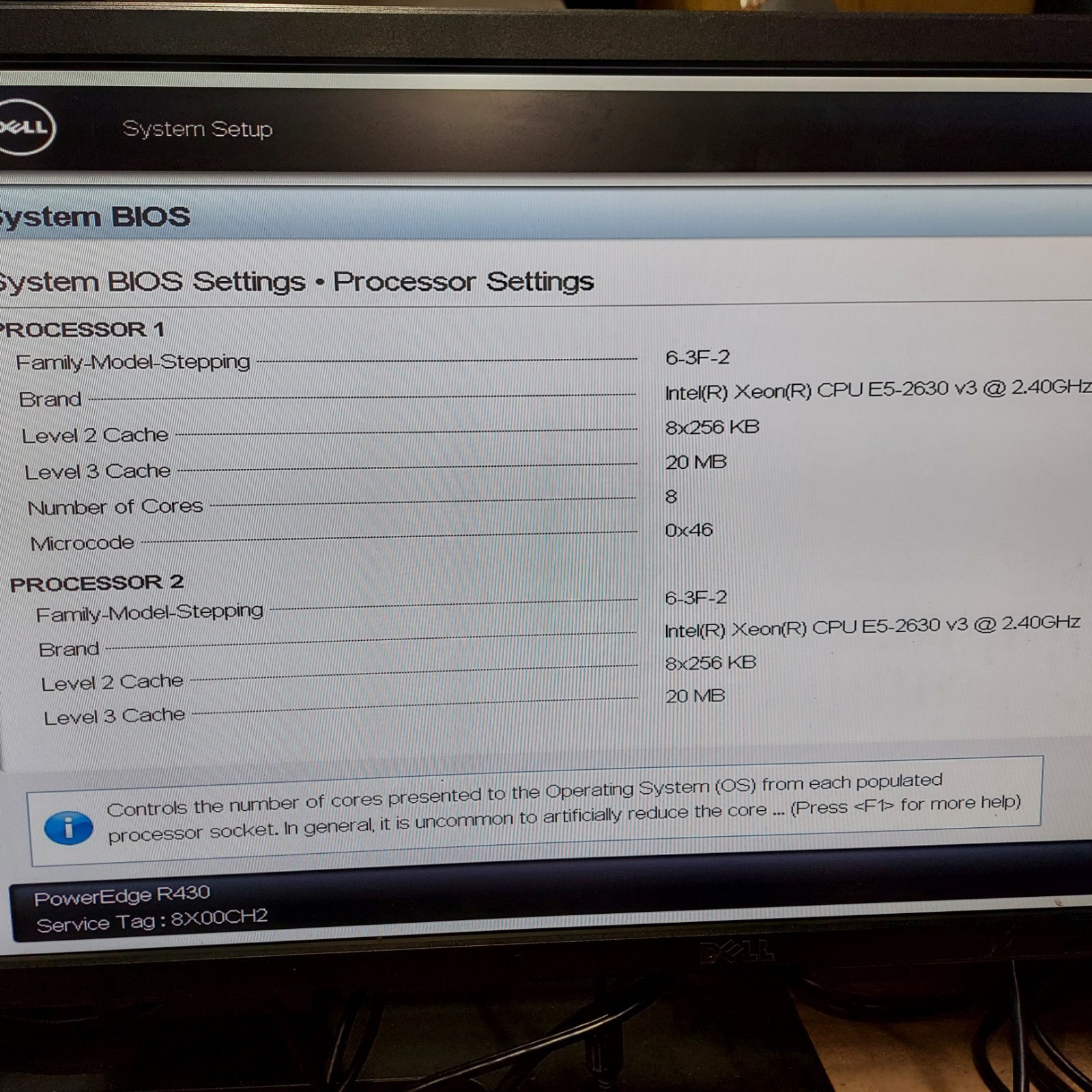The height and width of the screenshot is (1092, 1092).
Task: Click Processor 2 Family-Model-Stepping value 6-3F-2
Action: click(696, 598)
